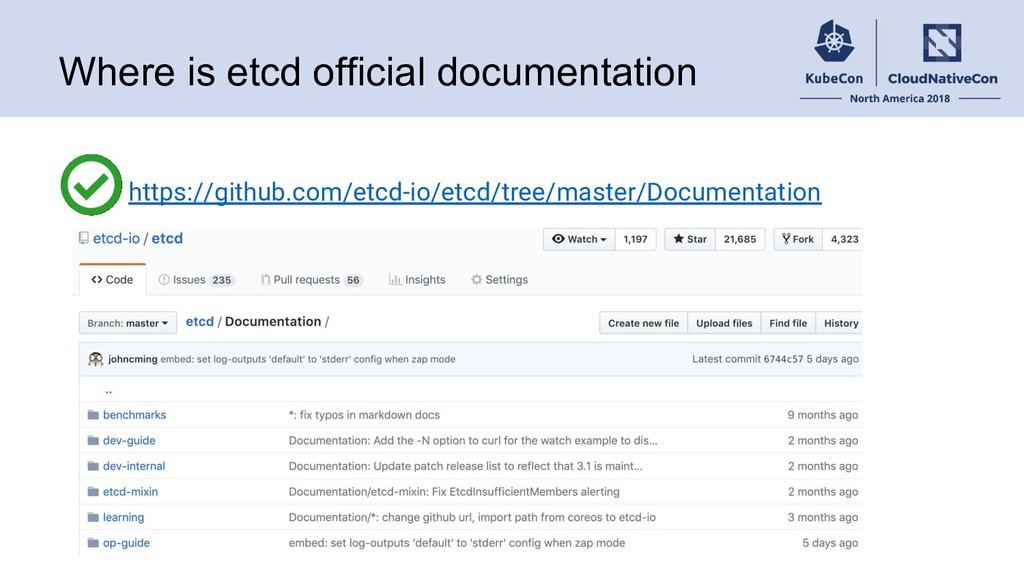Click the Issues tab exclamation circle icon
Image resolution: width=1024 pixels, height=576 pixels.
(164, 280)
